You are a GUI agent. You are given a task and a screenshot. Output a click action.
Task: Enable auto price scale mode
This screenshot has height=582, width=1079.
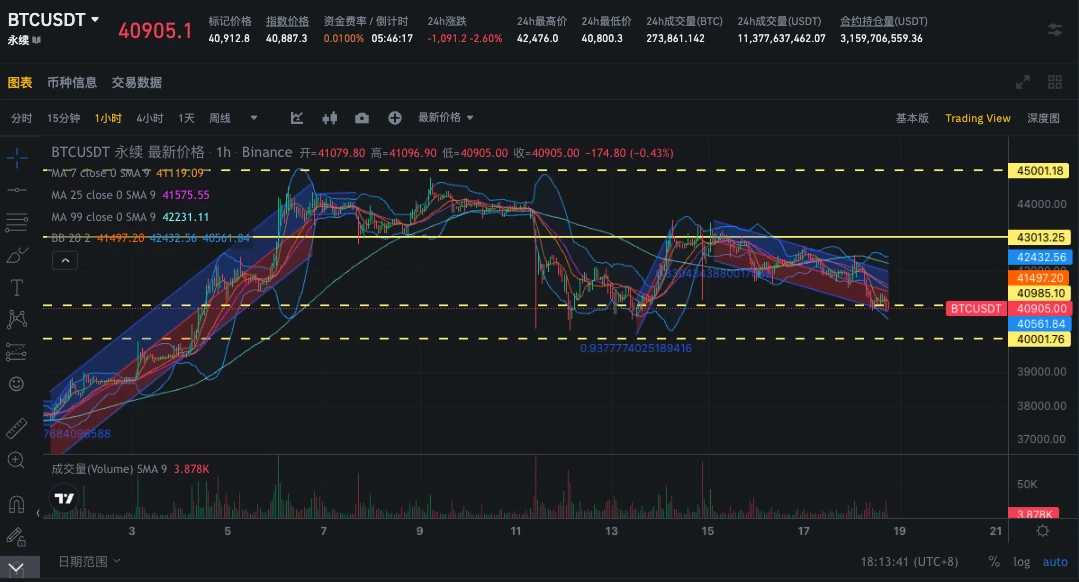(x=1055, y=561)
